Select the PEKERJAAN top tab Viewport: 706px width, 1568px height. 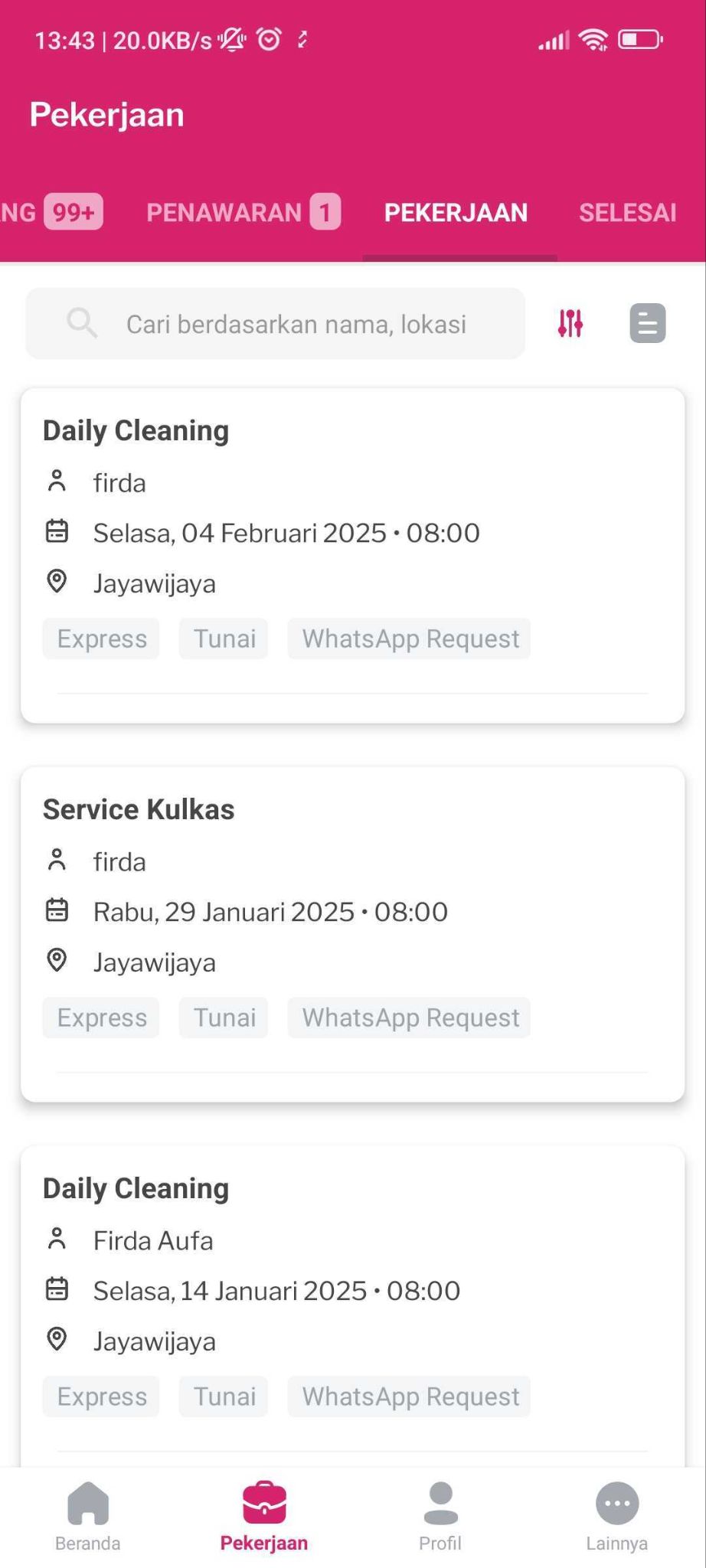[x=456, y=212]
